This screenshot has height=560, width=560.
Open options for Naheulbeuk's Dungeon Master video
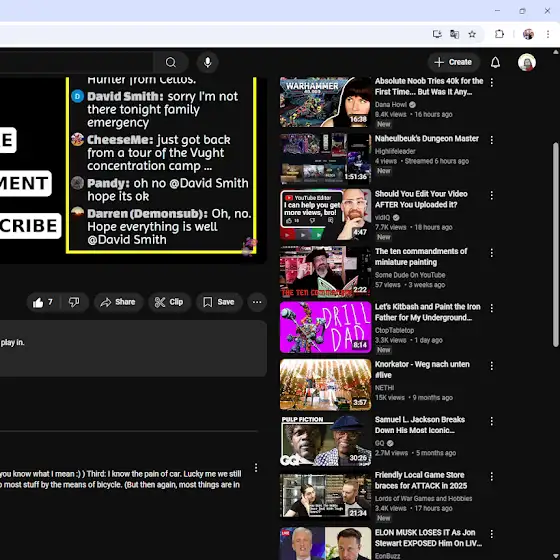tap(492, 140)
